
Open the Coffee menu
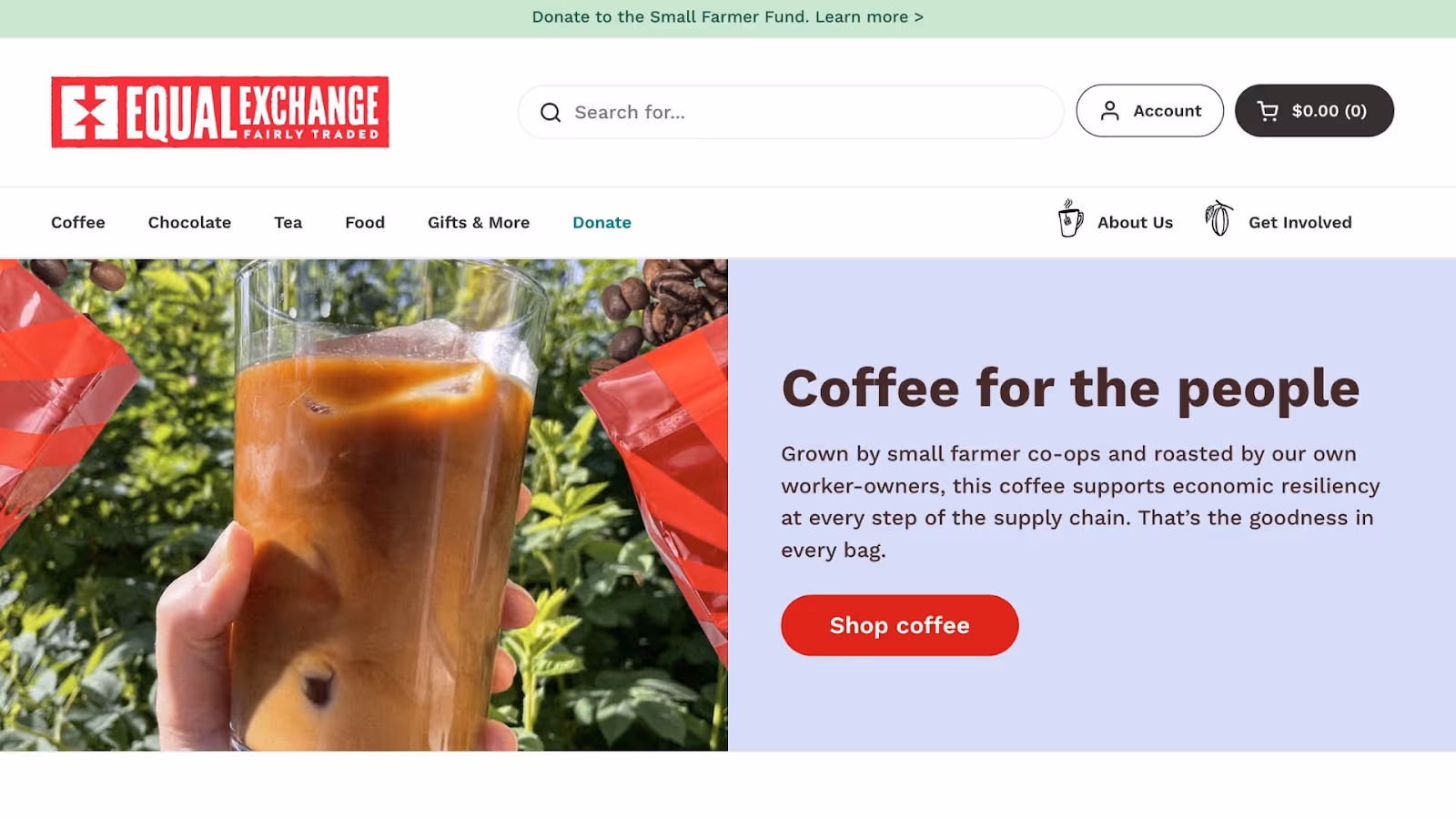click(78, 222)
